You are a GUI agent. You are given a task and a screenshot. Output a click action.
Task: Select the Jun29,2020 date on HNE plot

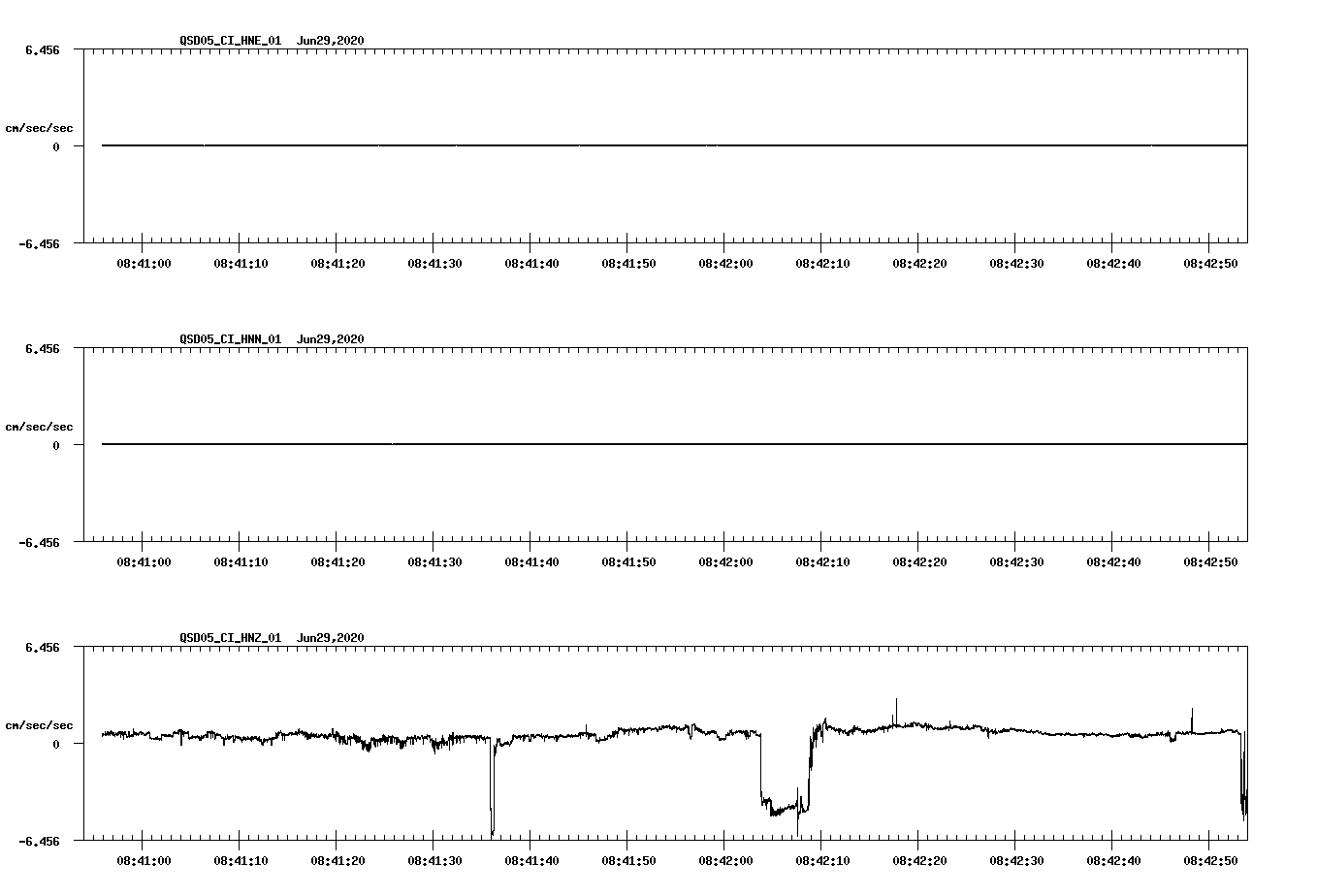331,41
